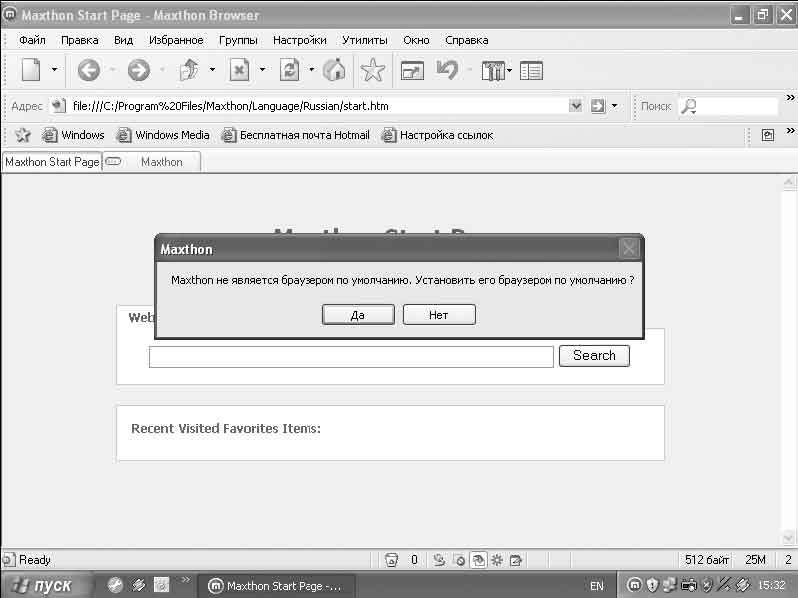Click the sidebar layout icon

pos(531,71)
